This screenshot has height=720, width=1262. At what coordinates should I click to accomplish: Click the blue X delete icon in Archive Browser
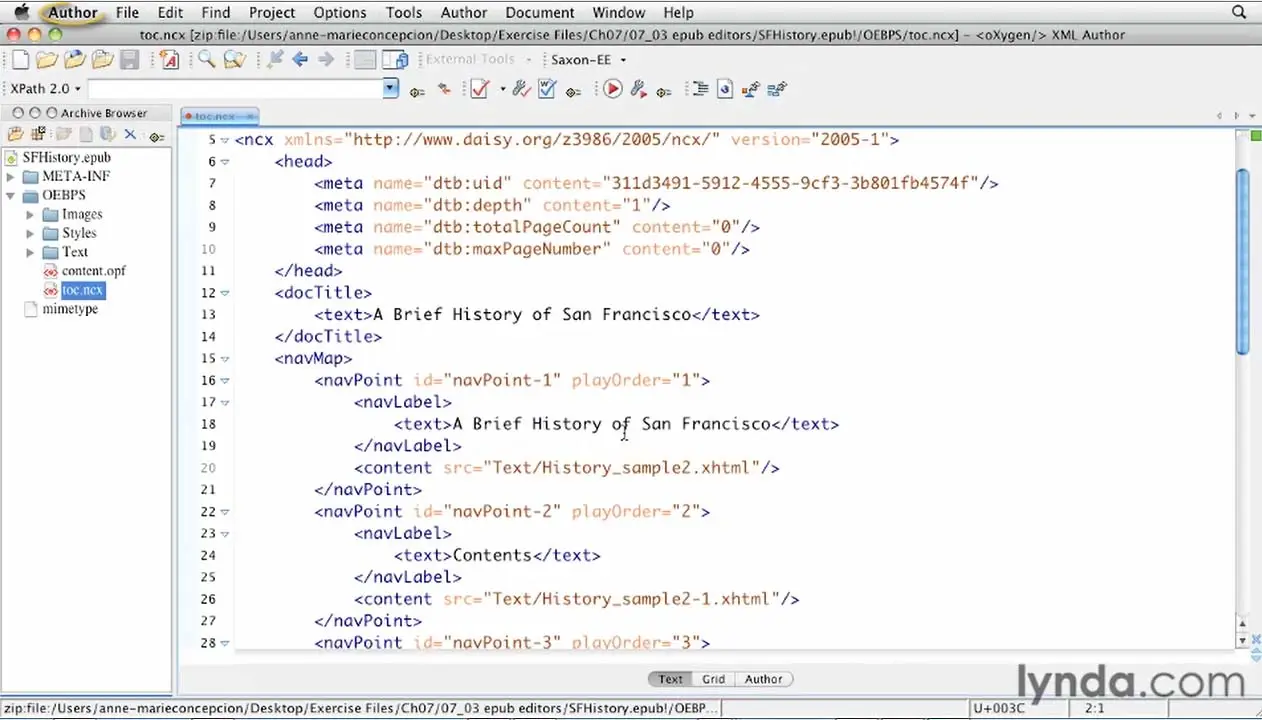click(x=130, y=134)
